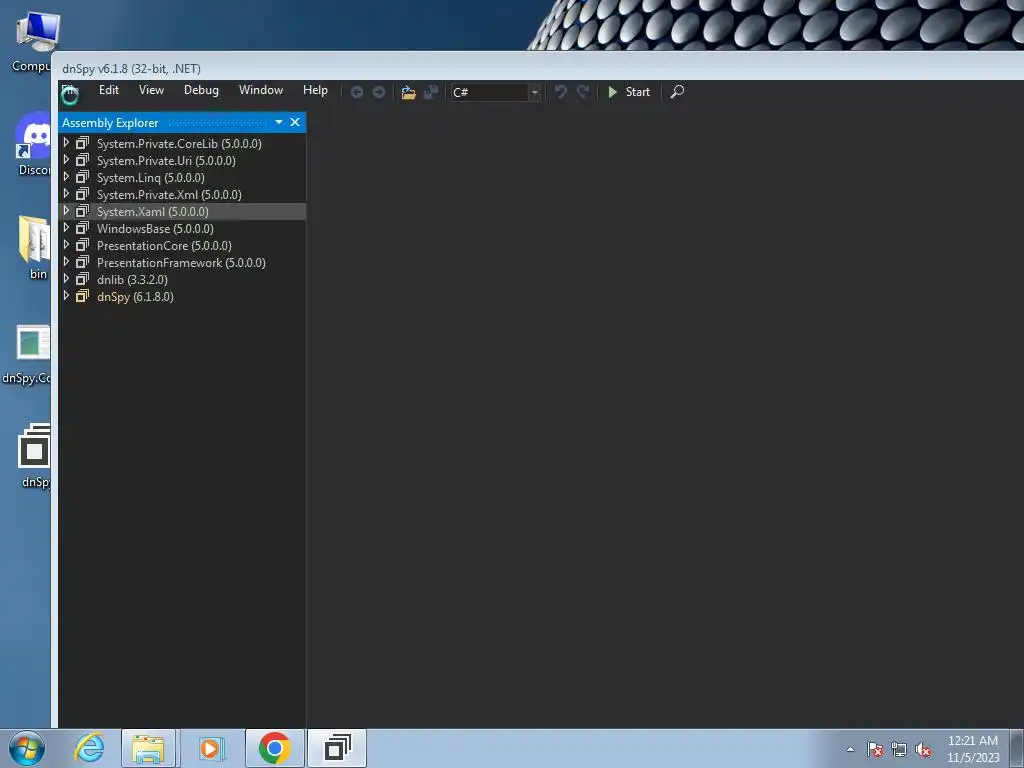Select System.Private.Uri (5.0.0.0) text

point(166,161)
